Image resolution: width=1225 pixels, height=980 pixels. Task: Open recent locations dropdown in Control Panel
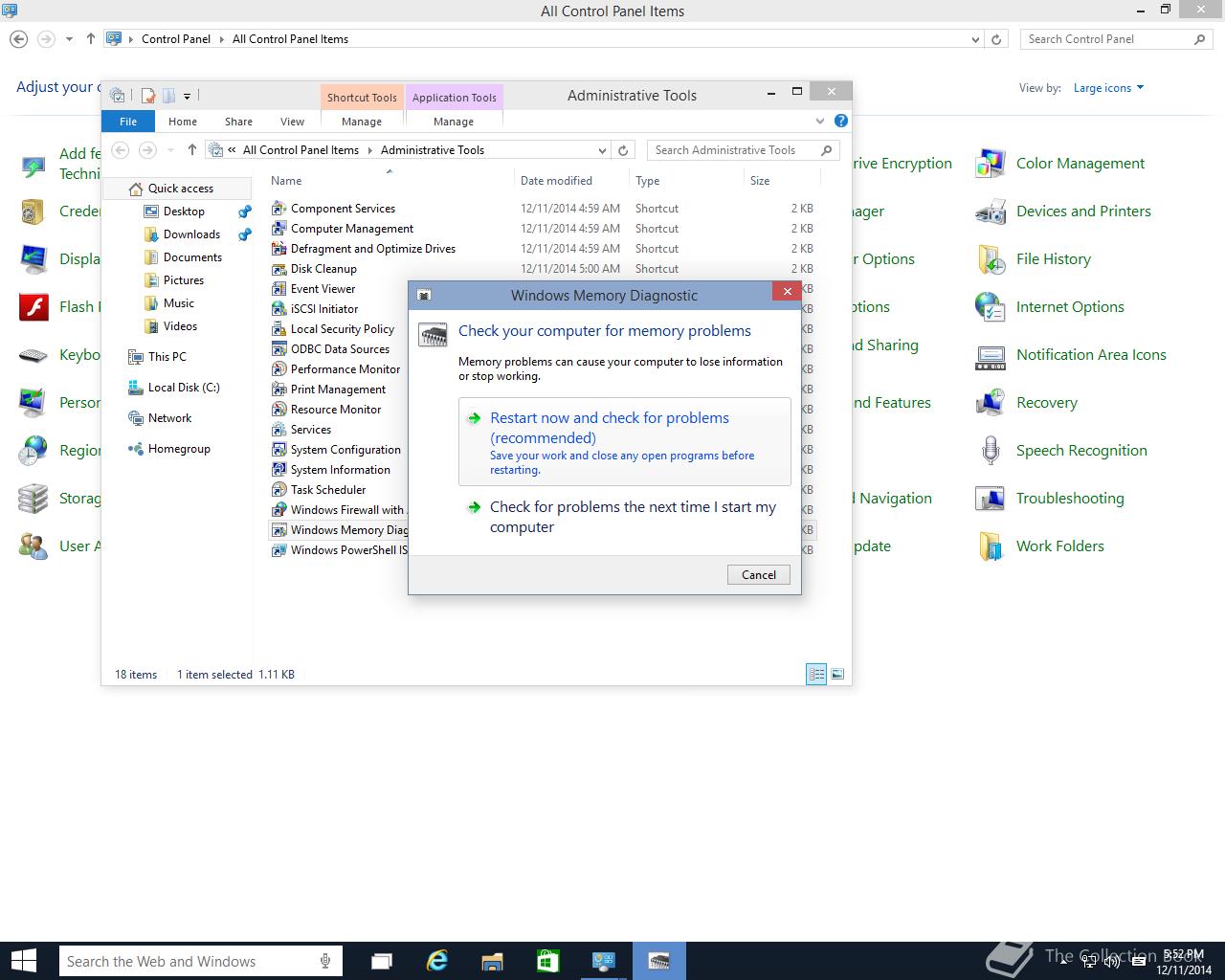(69, 39)
